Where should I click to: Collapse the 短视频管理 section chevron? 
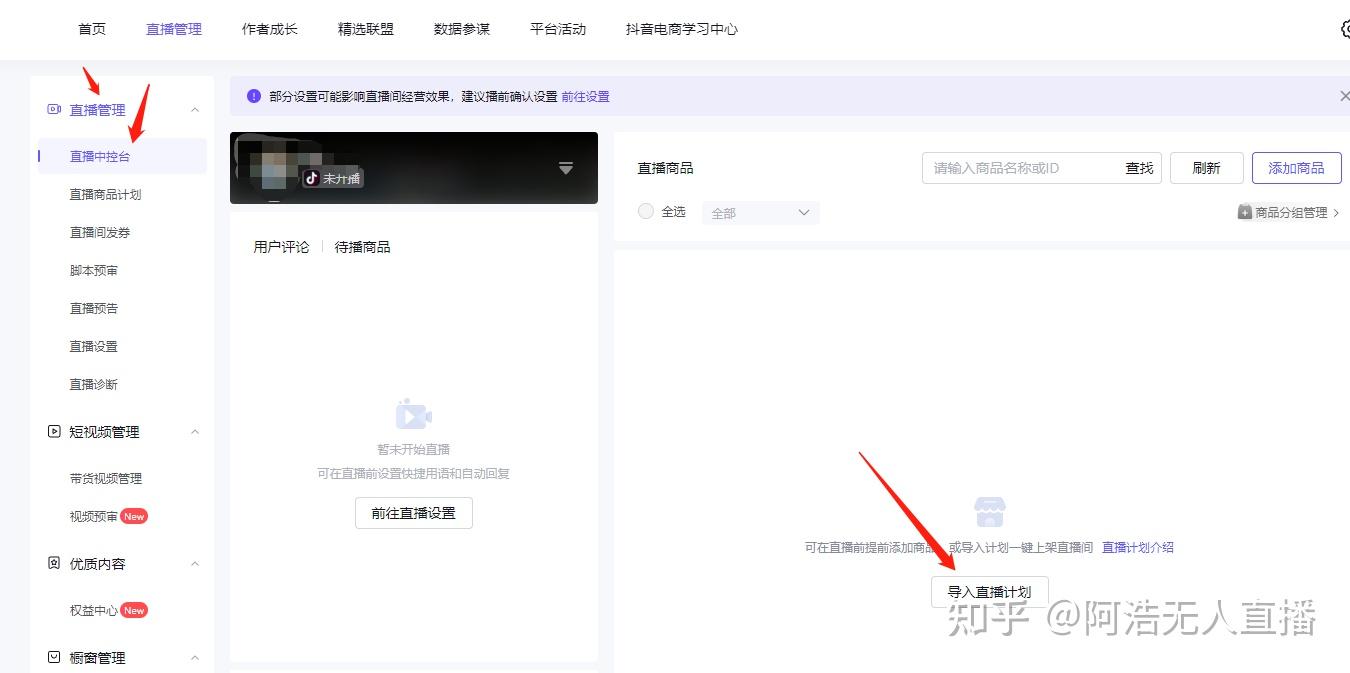(x=195, y=432)
